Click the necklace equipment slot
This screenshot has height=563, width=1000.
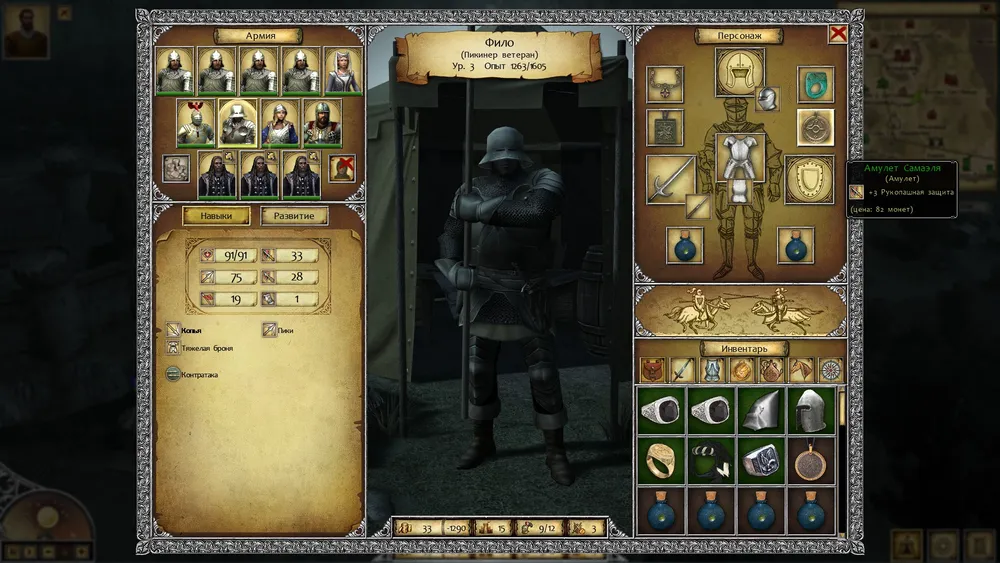665,84
